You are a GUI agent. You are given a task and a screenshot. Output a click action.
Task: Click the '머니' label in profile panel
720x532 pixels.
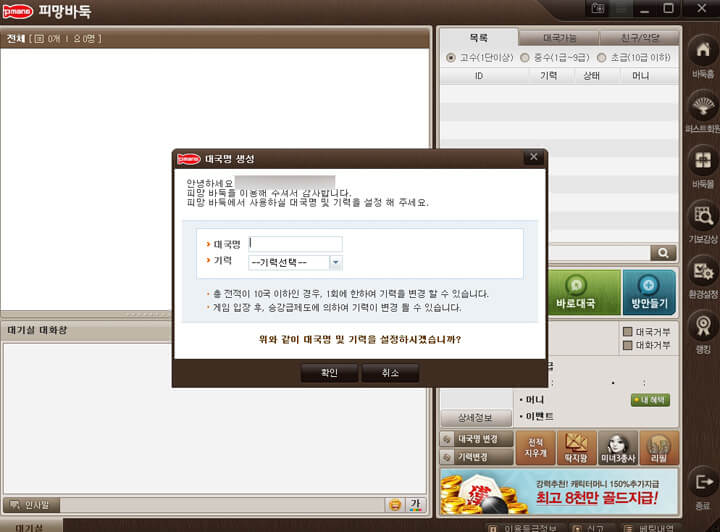coord(534,400)
